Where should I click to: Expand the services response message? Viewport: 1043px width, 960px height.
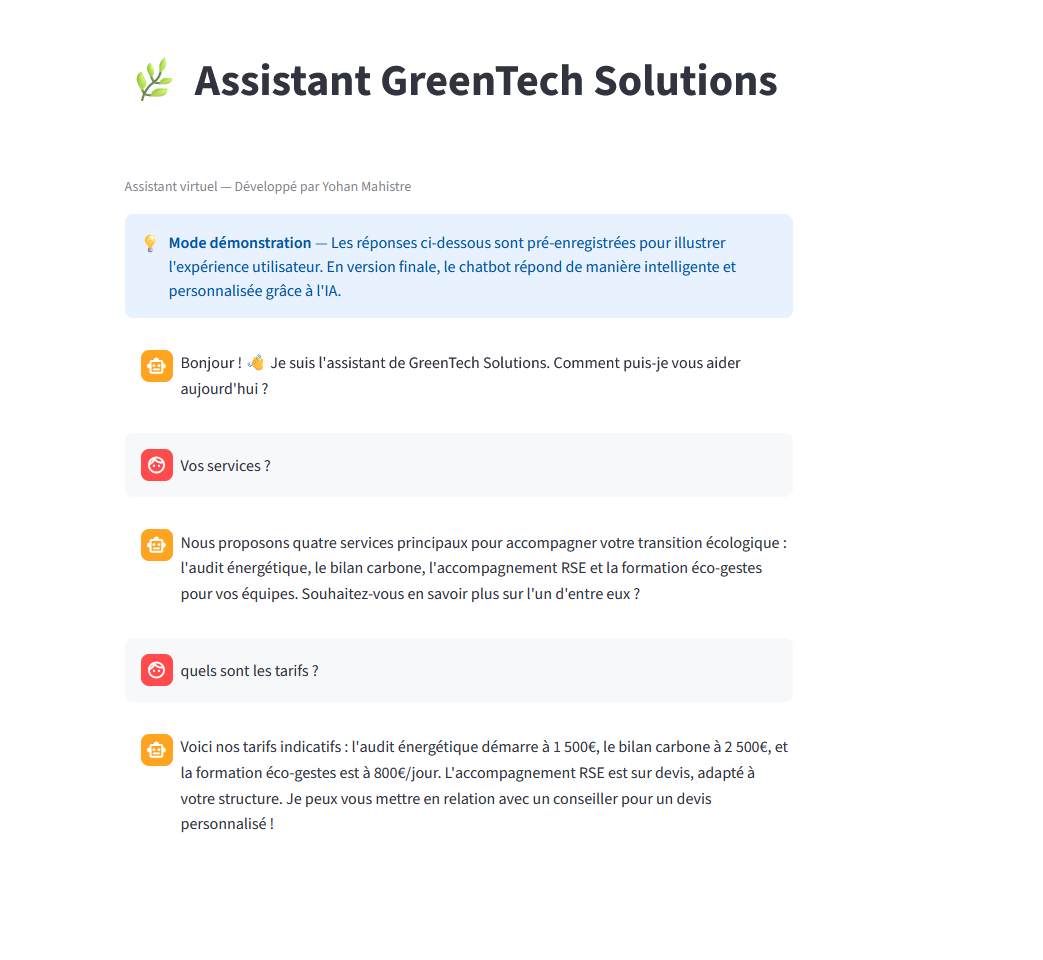click(483, 567)
